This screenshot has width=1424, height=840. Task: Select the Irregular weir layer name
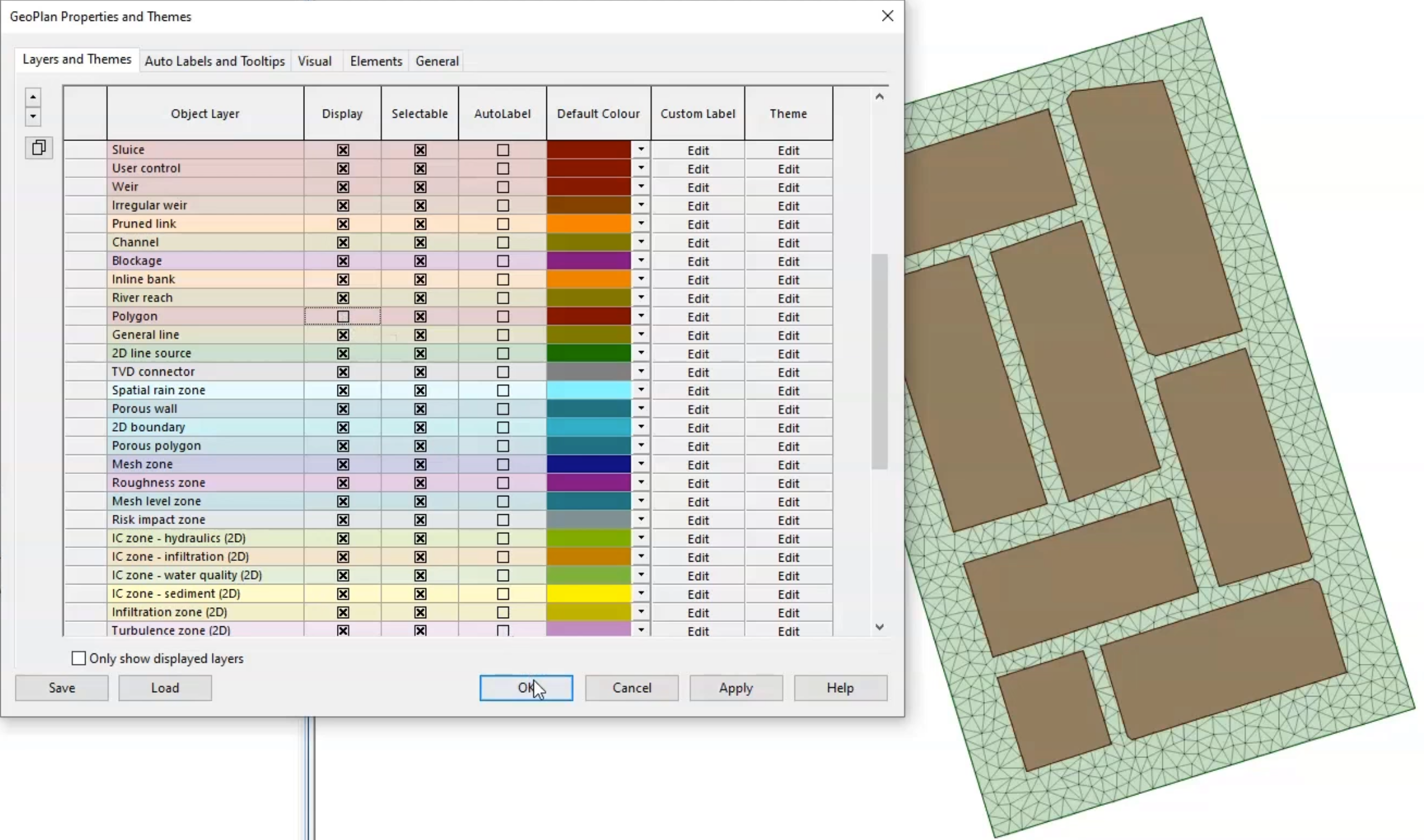(150, 205)
